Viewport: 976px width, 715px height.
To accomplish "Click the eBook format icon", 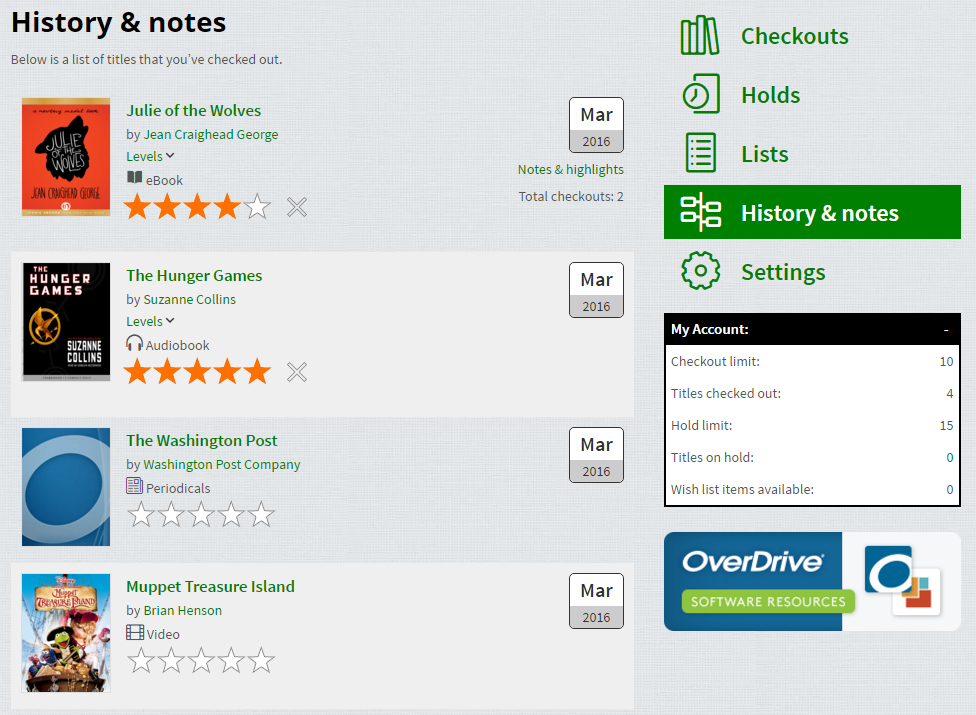I will pyautogui.click(x=134, y=178).
